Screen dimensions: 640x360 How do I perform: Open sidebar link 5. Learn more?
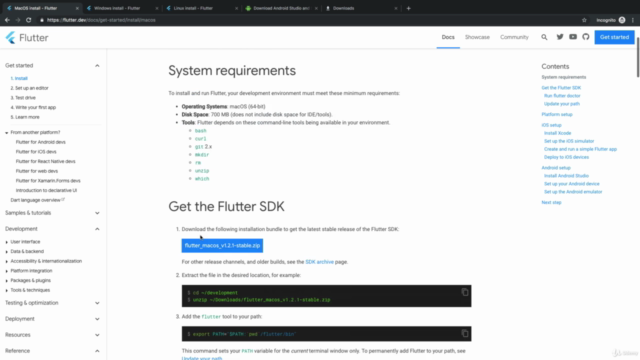tap(25, 117)
